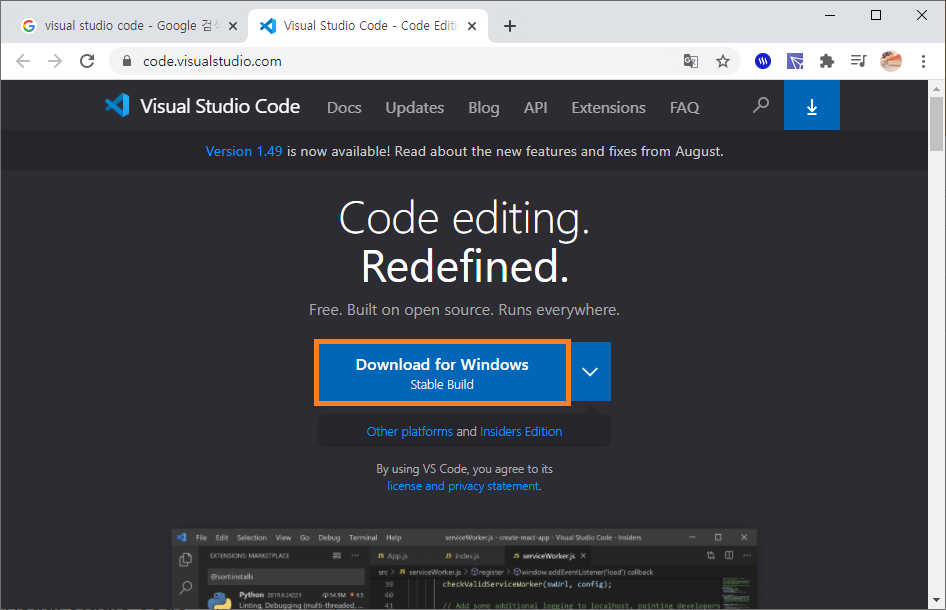Open the site search magnifier icon

(x=761, y=106)
